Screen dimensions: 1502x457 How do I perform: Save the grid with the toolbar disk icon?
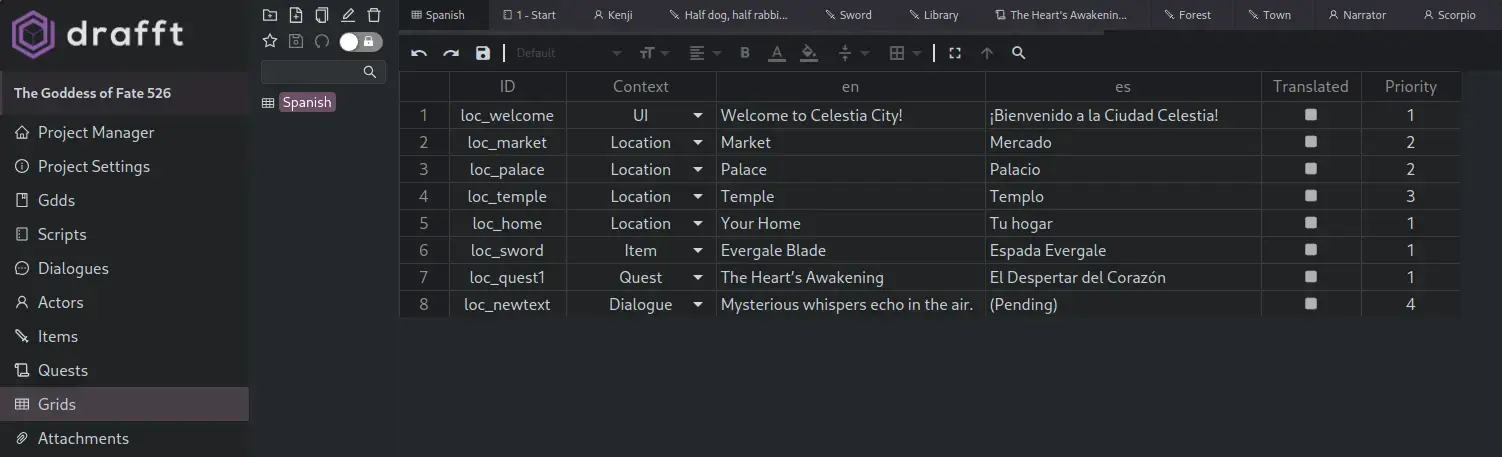click(x=483, y=53)
